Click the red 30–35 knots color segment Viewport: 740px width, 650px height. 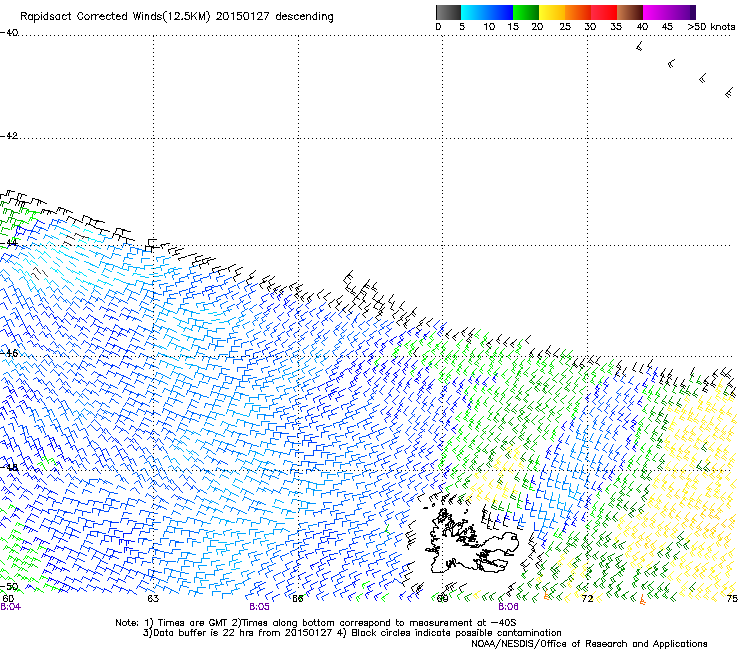[604, 12]
